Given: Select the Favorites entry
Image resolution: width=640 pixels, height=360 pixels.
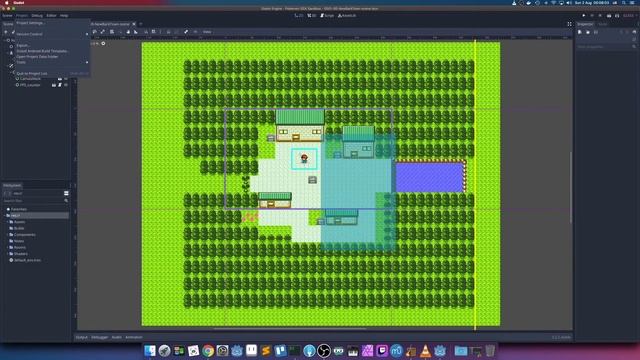Looking at the screenshot, I should coord(19,209).
